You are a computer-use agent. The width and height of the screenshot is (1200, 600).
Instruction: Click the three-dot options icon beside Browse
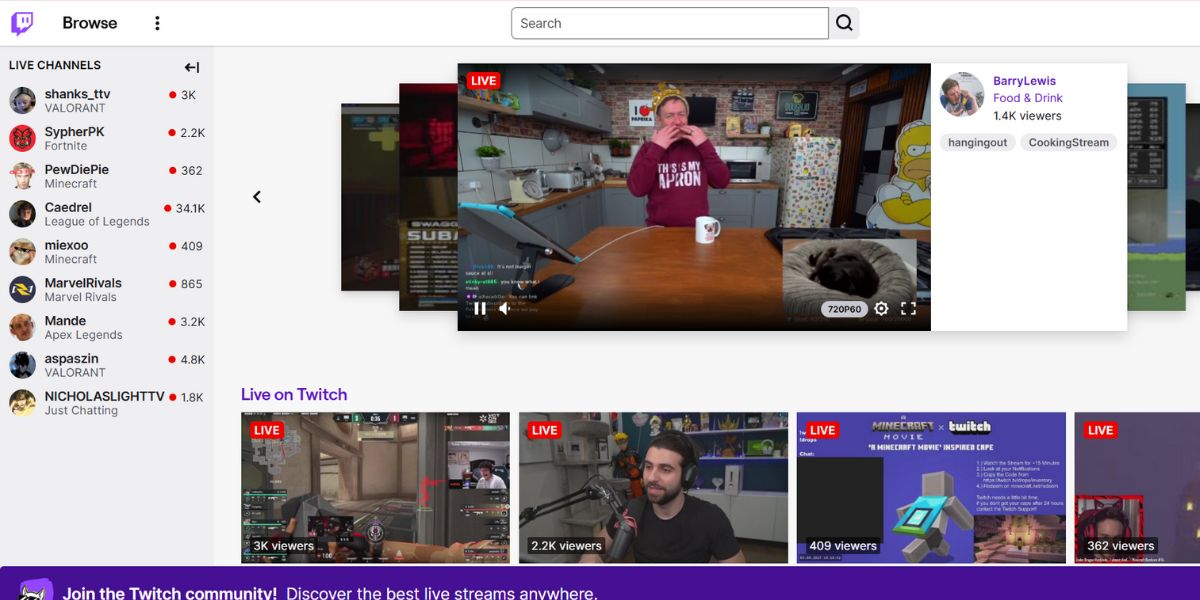157,22
